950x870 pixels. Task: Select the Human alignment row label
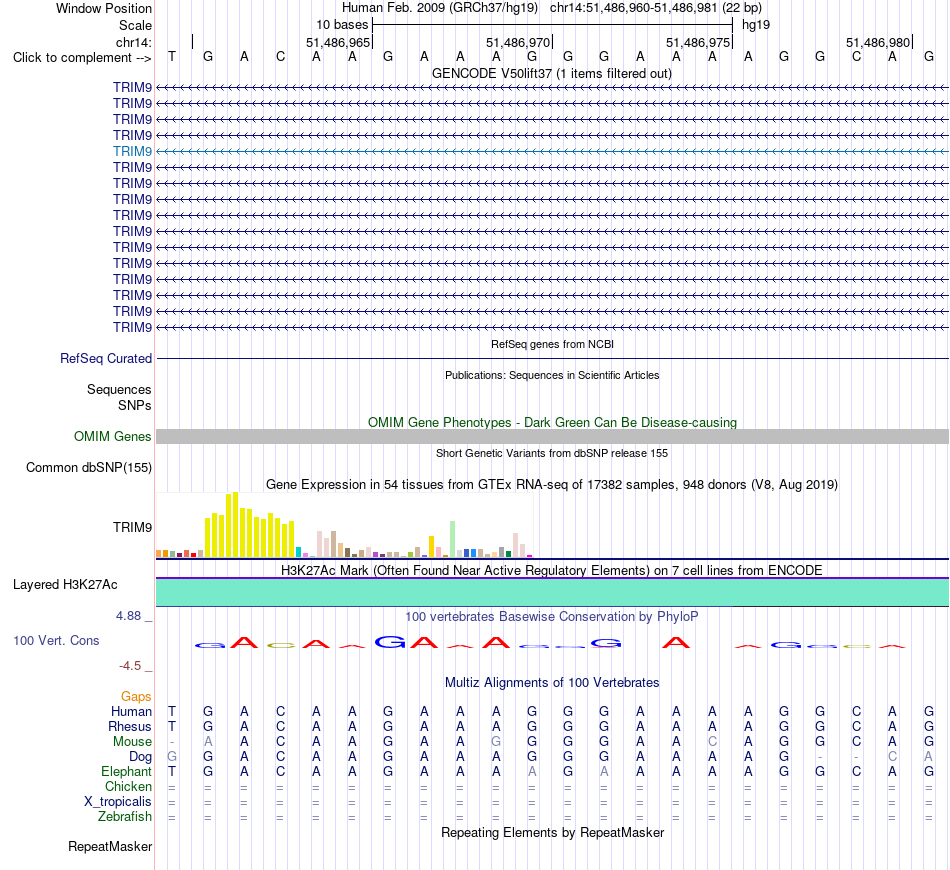pyautogui.click(x=131, y=711)
